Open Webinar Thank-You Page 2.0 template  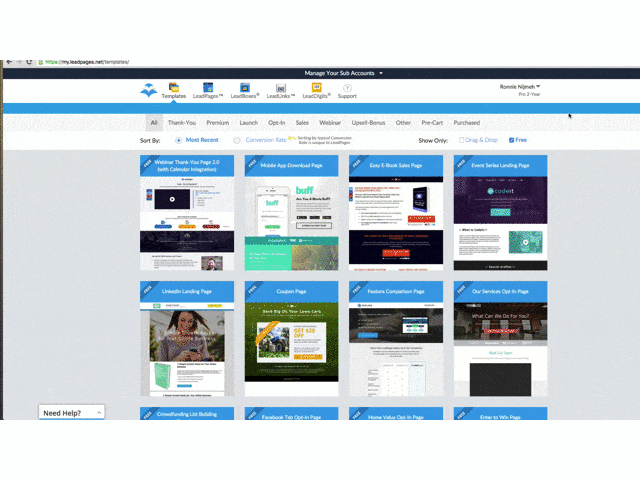click(x=187, y=213)
